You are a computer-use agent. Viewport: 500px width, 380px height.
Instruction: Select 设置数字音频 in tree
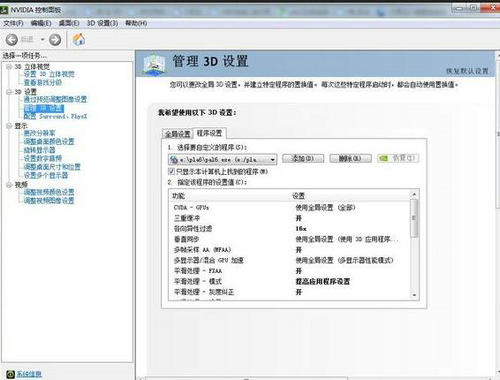(43, 158)
